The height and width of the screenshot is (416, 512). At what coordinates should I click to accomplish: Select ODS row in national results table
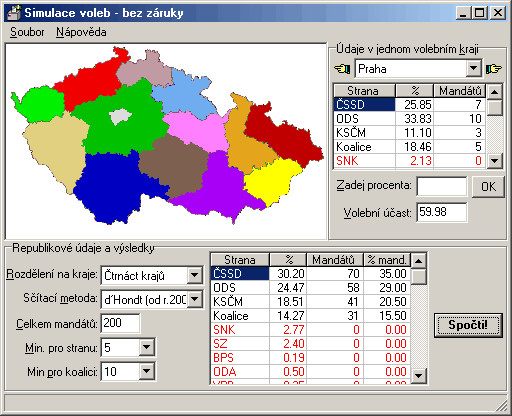pos(310,288)
